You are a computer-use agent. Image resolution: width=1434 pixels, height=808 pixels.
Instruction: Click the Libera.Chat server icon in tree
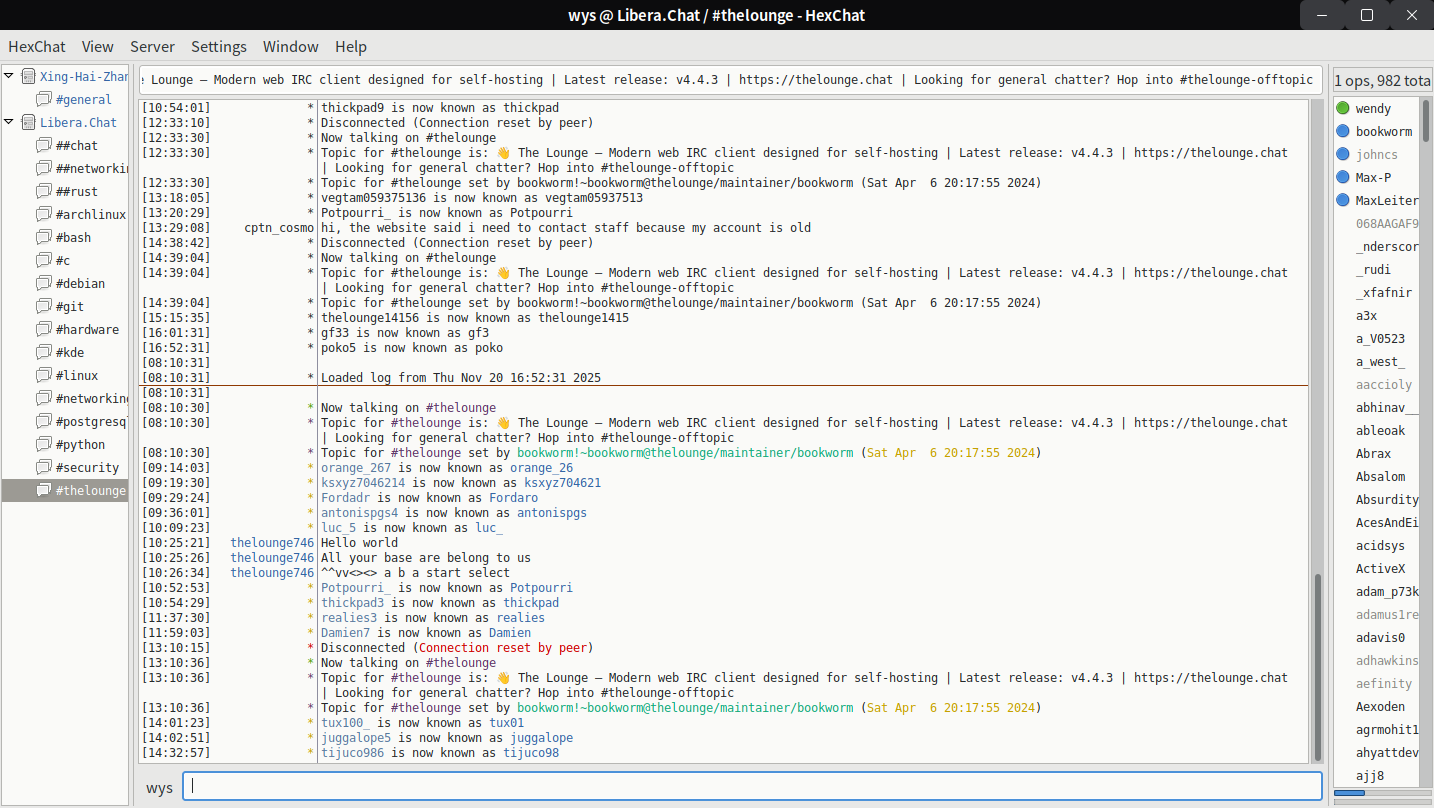28,122
